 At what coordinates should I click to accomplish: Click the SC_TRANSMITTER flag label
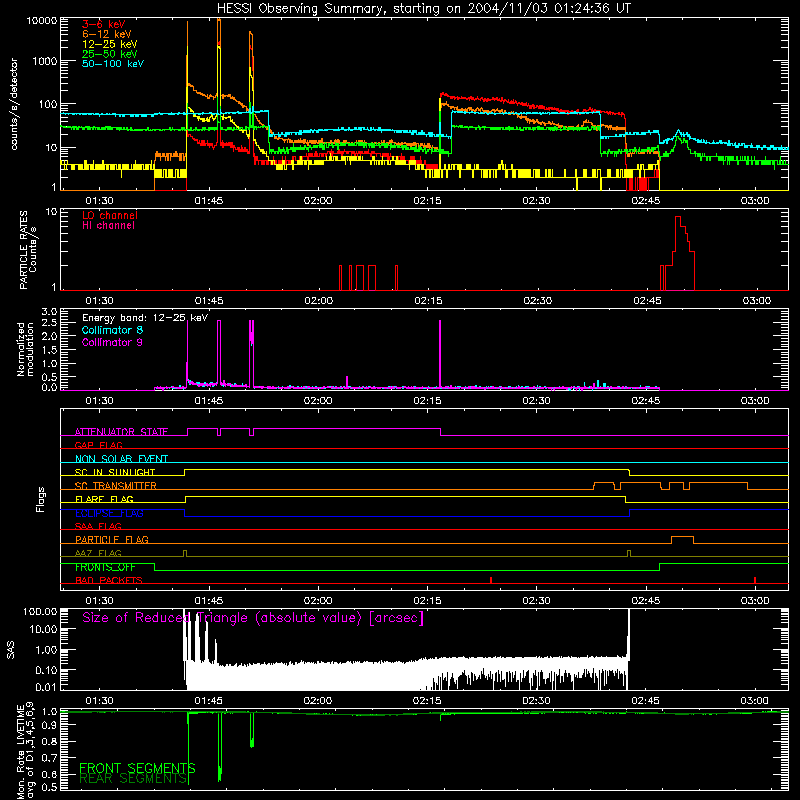click(x=115, y=486)
